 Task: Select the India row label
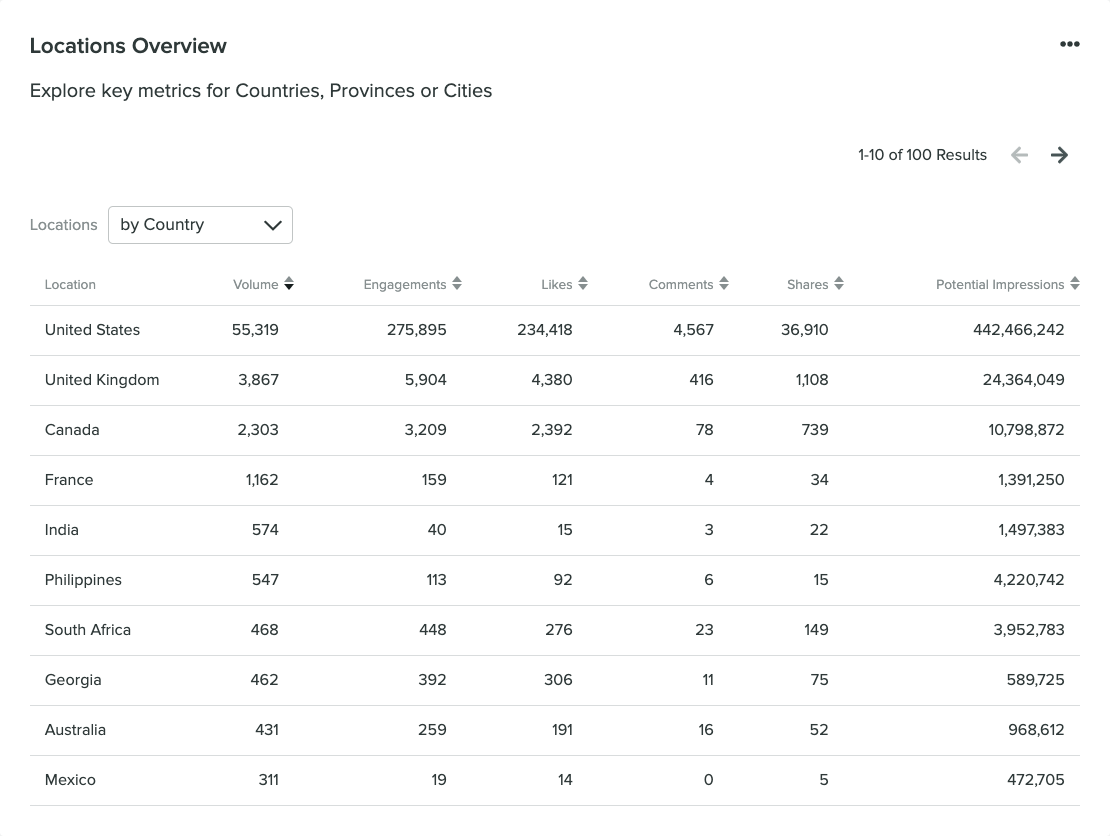(x=62, y=530)
